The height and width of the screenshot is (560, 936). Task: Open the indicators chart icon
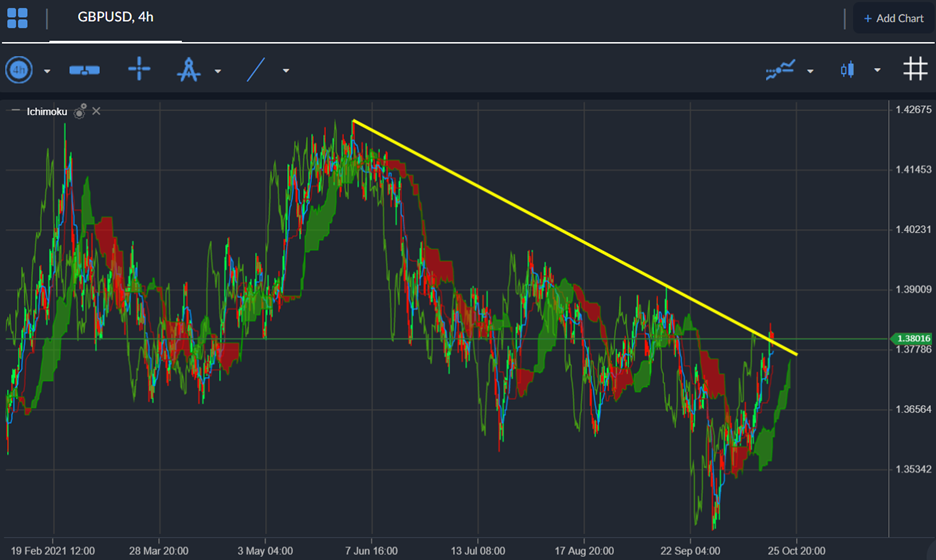click(x=780, y=70)
